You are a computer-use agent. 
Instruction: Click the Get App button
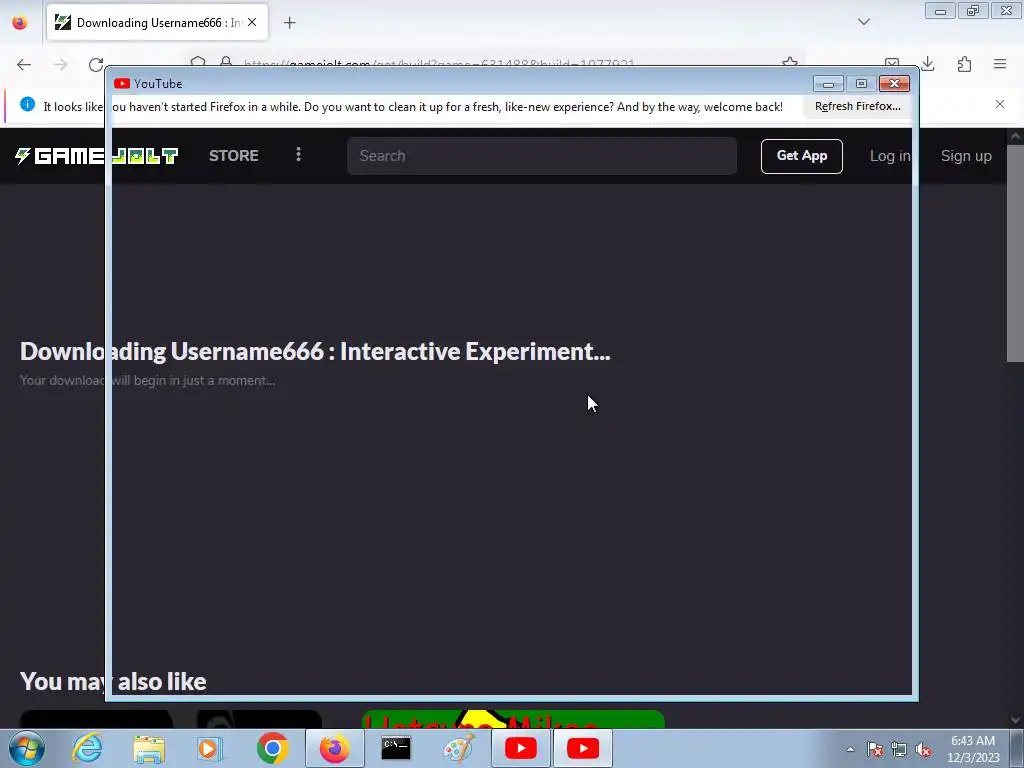[802, 156]
